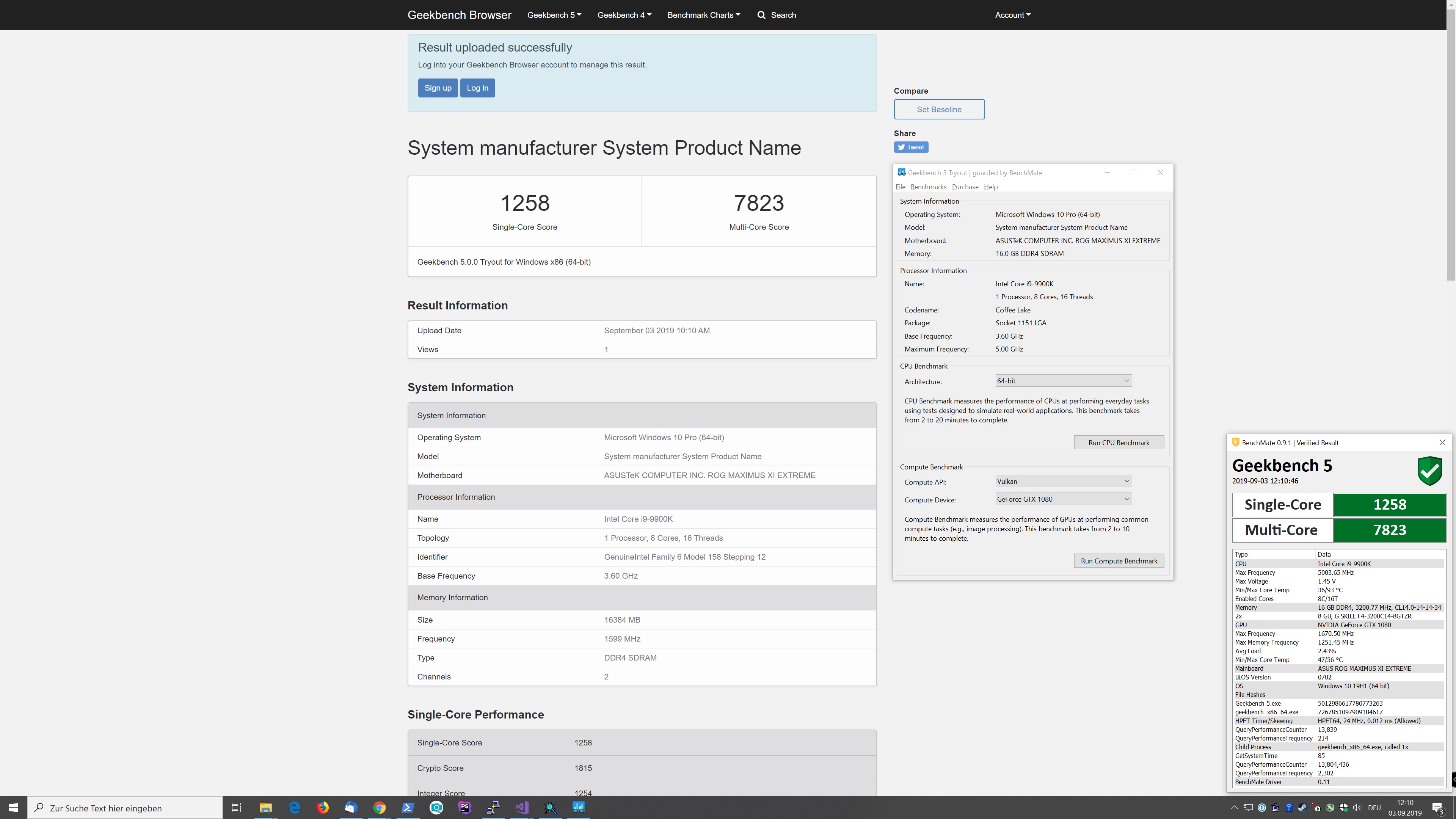The width and height of the screenshot is (1456, 819).
Task: Click Run CPU Benchmark button
Action: (x=1119, y=442)
